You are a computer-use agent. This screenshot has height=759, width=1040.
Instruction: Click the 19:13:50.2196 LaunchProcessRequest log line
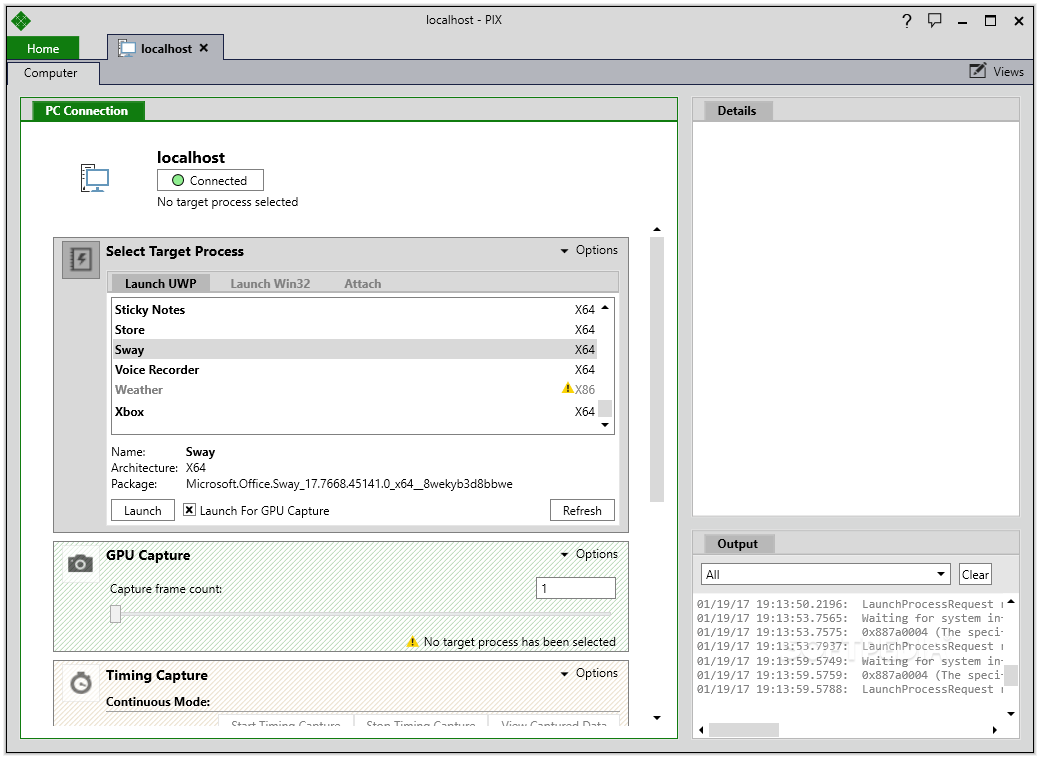[850, 604]
